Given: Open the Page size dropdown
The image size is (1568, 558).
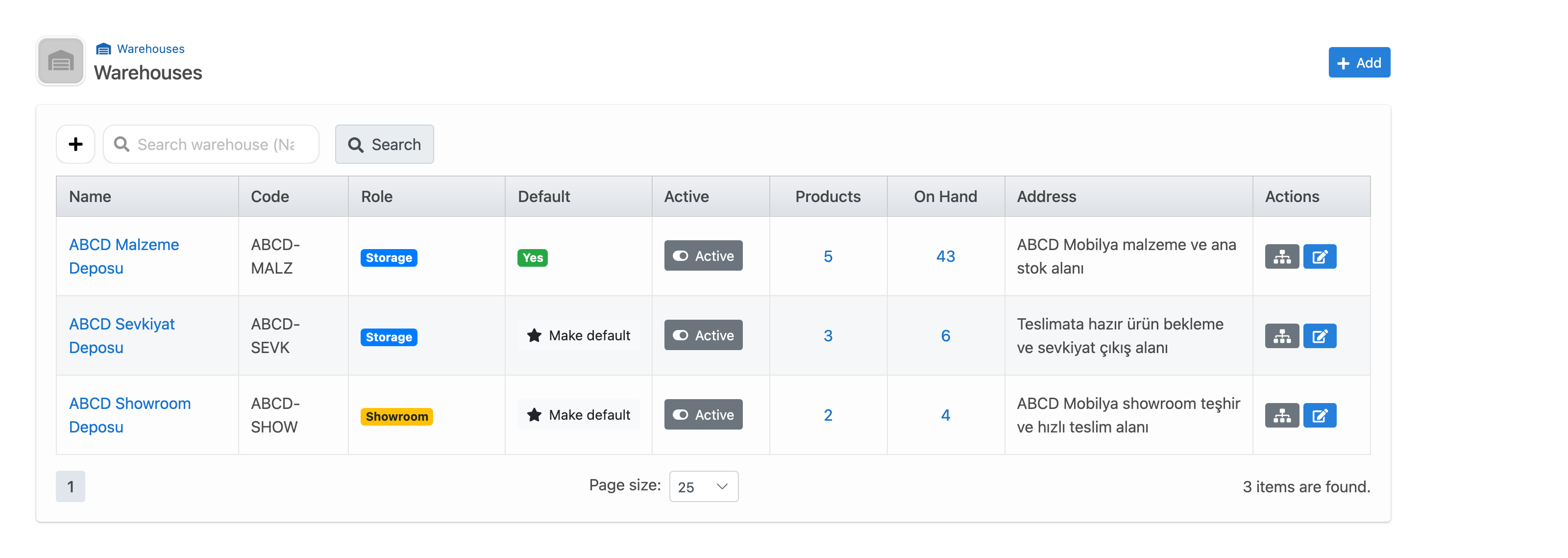Looking at the screenshot, I should pos(704,486).
